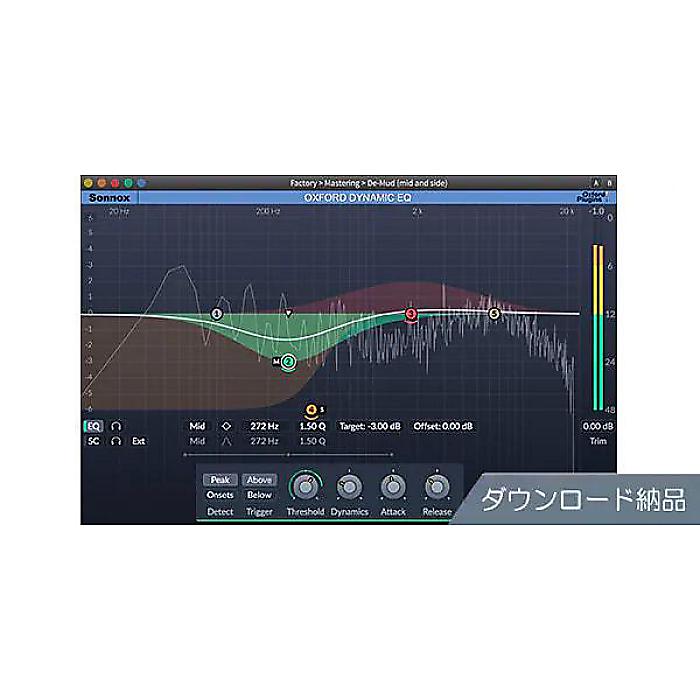Switch to preset slot B

(x=609, y=183)
